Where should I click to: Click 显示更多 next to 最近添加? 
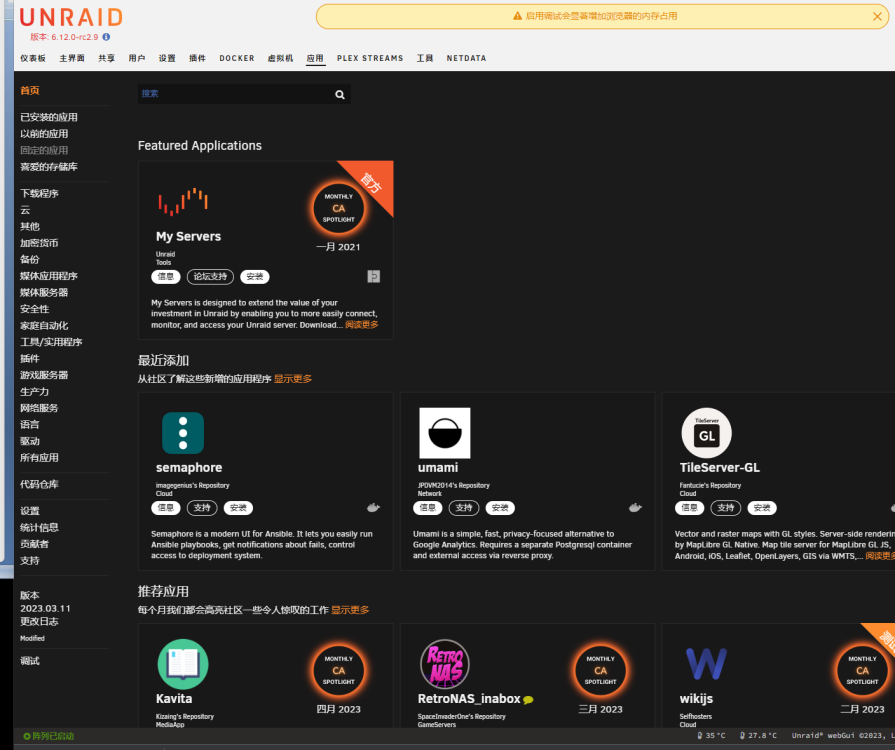[x=293, y=379]
